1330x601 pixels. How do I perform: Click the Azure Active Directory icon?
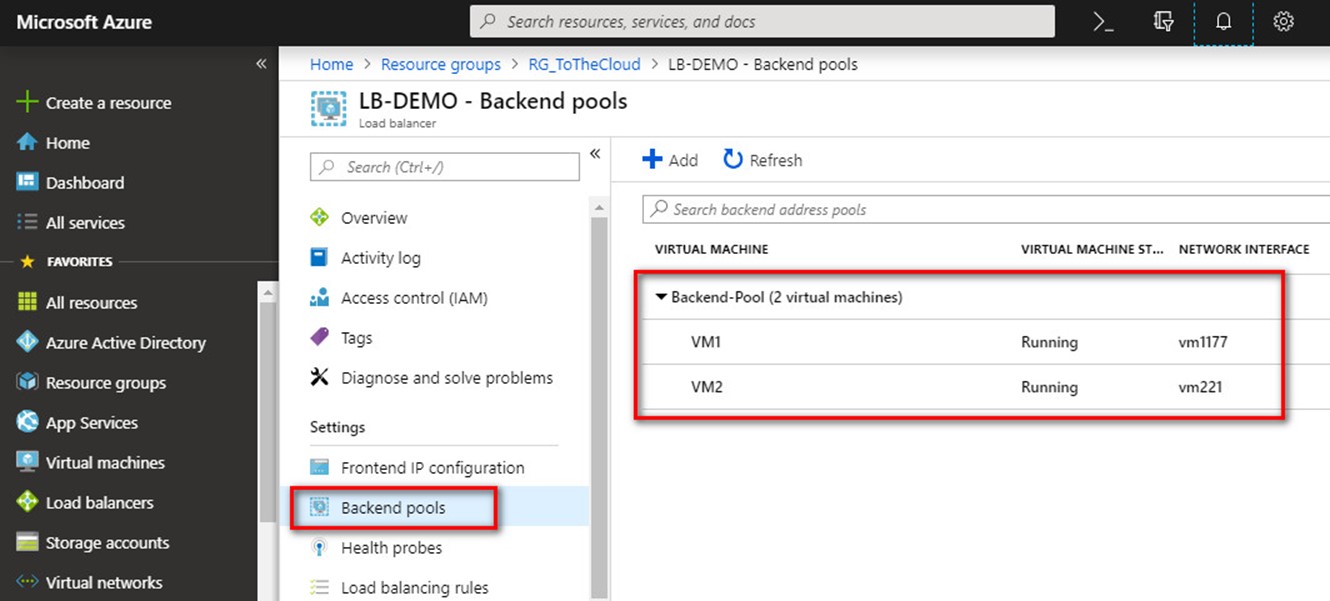click(x=27, y=343)
